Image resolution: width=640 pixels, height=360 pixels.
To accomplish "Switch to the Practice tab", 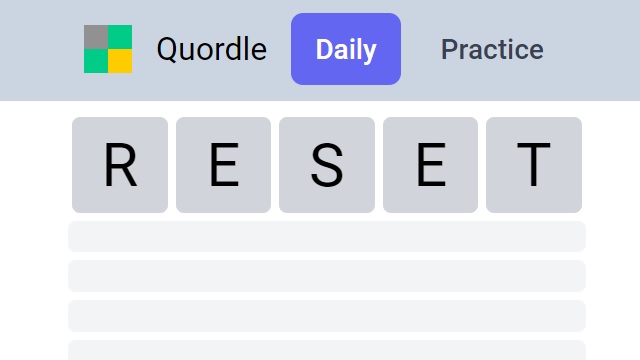I will coord(492,49).
